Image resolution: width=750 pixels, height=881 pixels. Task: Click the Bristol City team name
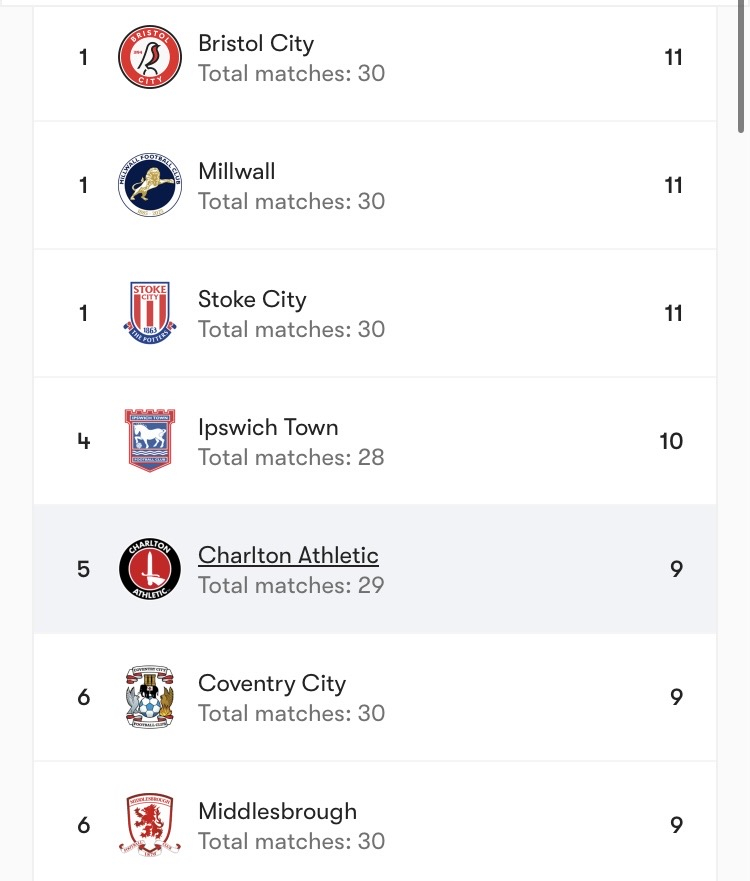click(x=256, y=43)
